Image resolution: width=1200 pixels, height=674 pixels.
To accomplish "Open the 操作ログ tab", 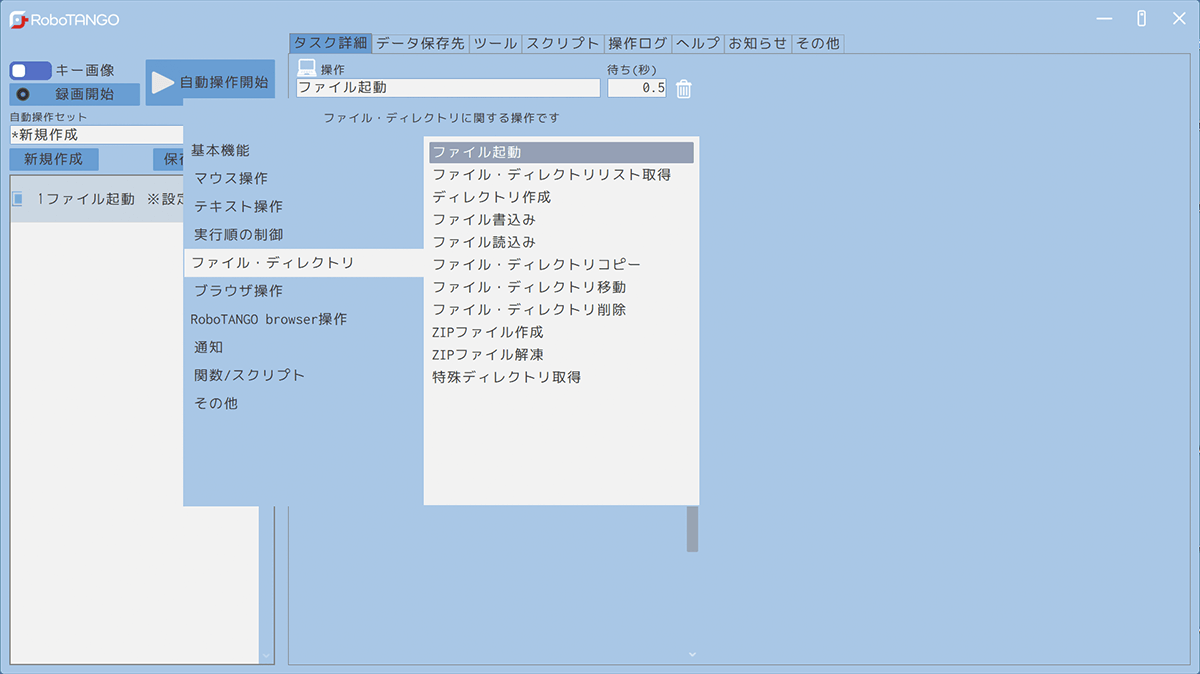I will (x=637, y=44).
